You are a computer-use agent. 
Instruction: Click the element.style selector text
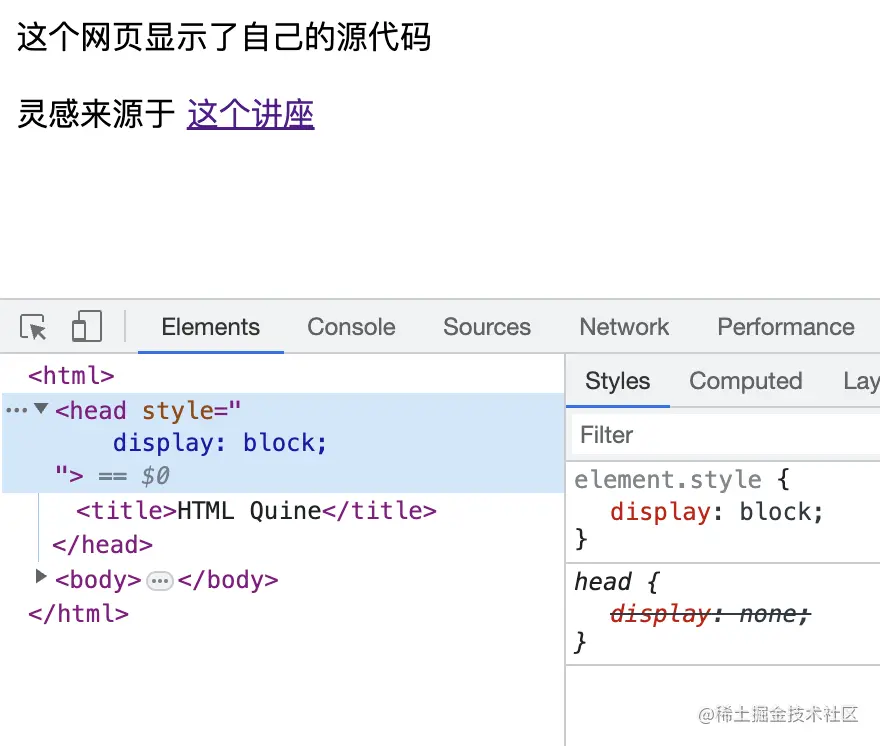[x=668, y=480]
